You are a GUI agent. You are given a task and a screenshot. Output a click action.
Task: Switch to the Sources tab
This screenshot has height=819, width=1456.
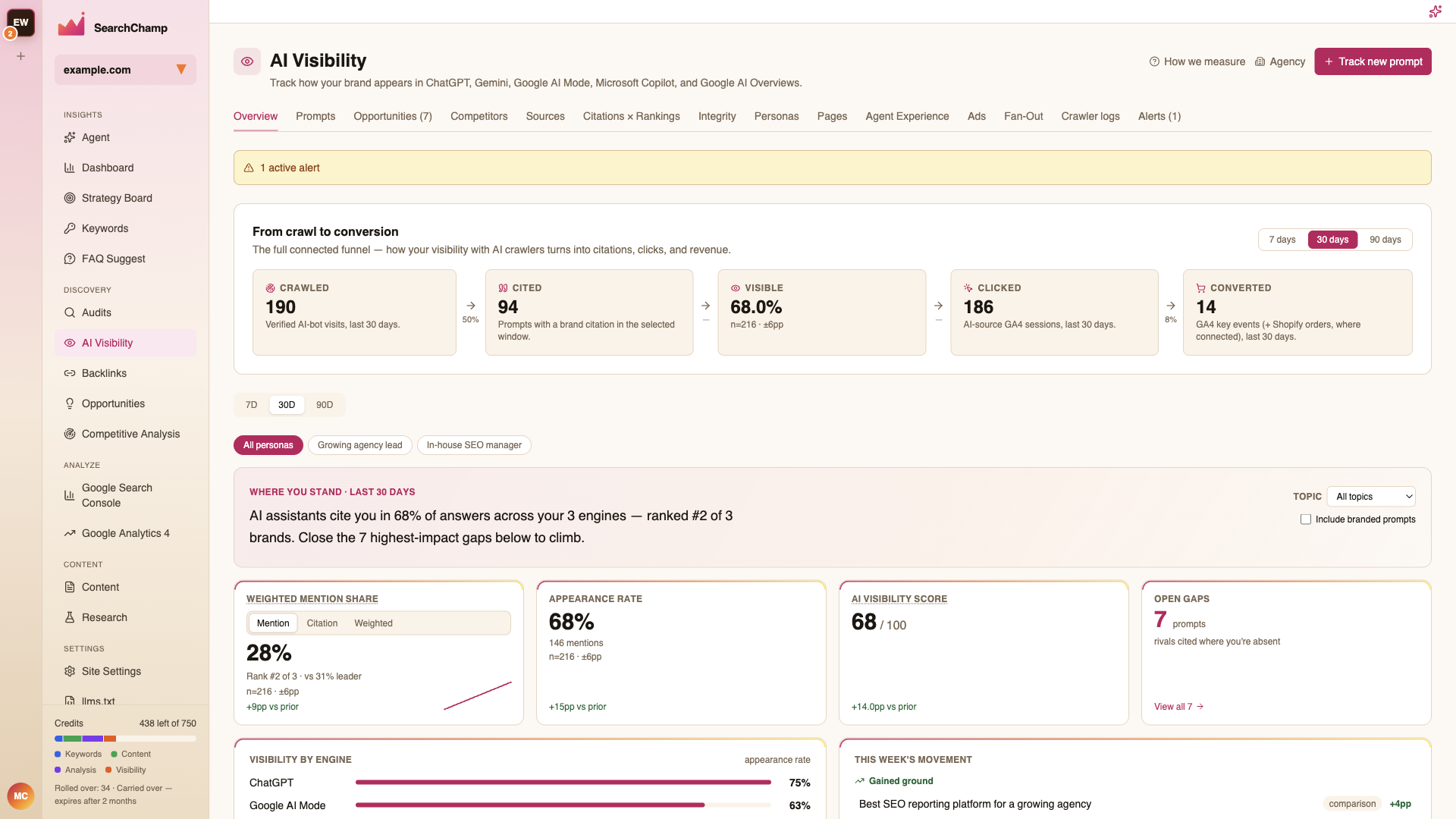click(545, 116)
